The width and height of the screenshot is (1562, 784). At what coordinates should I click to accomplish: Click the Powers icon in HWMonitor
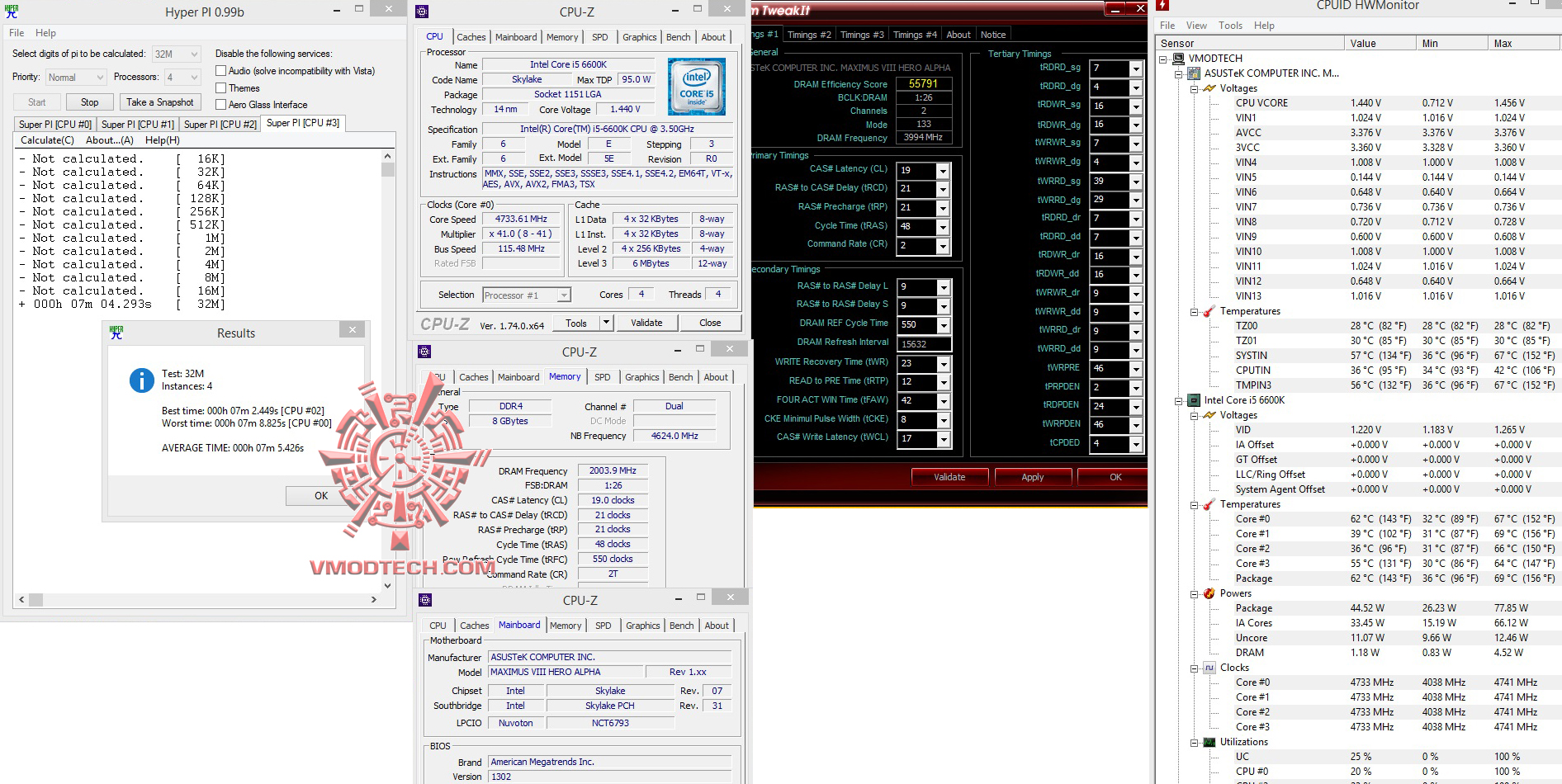click(x=1209, y=593)
